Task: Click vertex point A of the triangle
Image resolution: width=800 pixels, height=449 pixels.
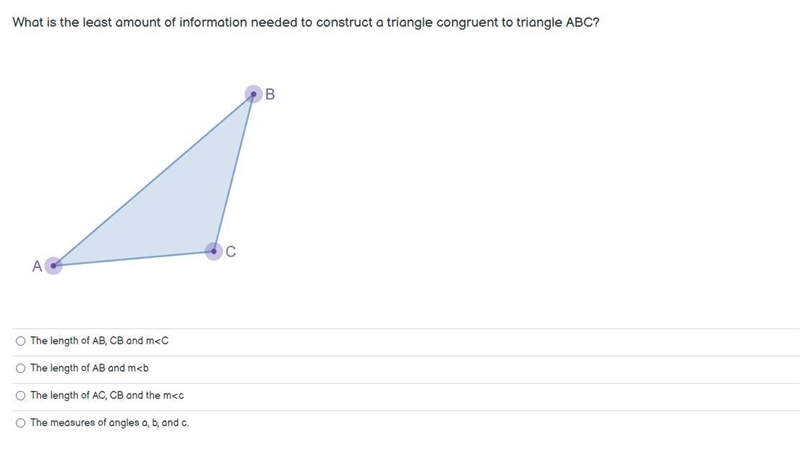Action: pos(54,265)
